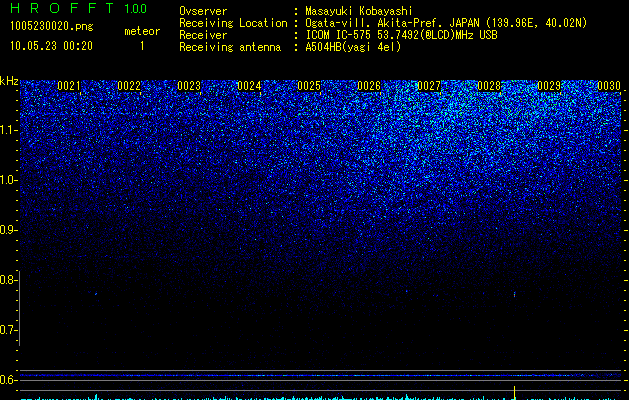Click time marker 0030
Viewport: 629px width, 400px height.
pos(609,86)
